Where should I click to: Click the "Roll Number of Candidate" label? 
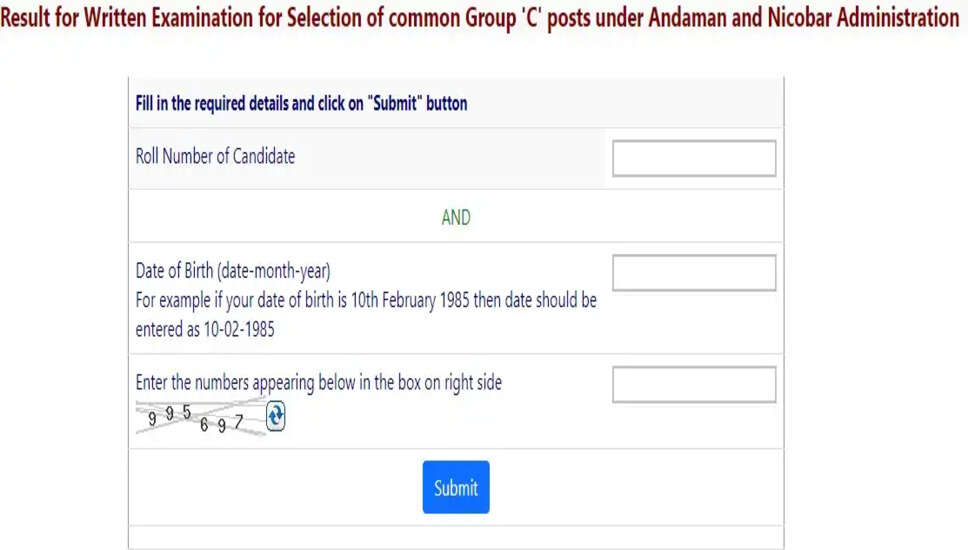[215, 157]
